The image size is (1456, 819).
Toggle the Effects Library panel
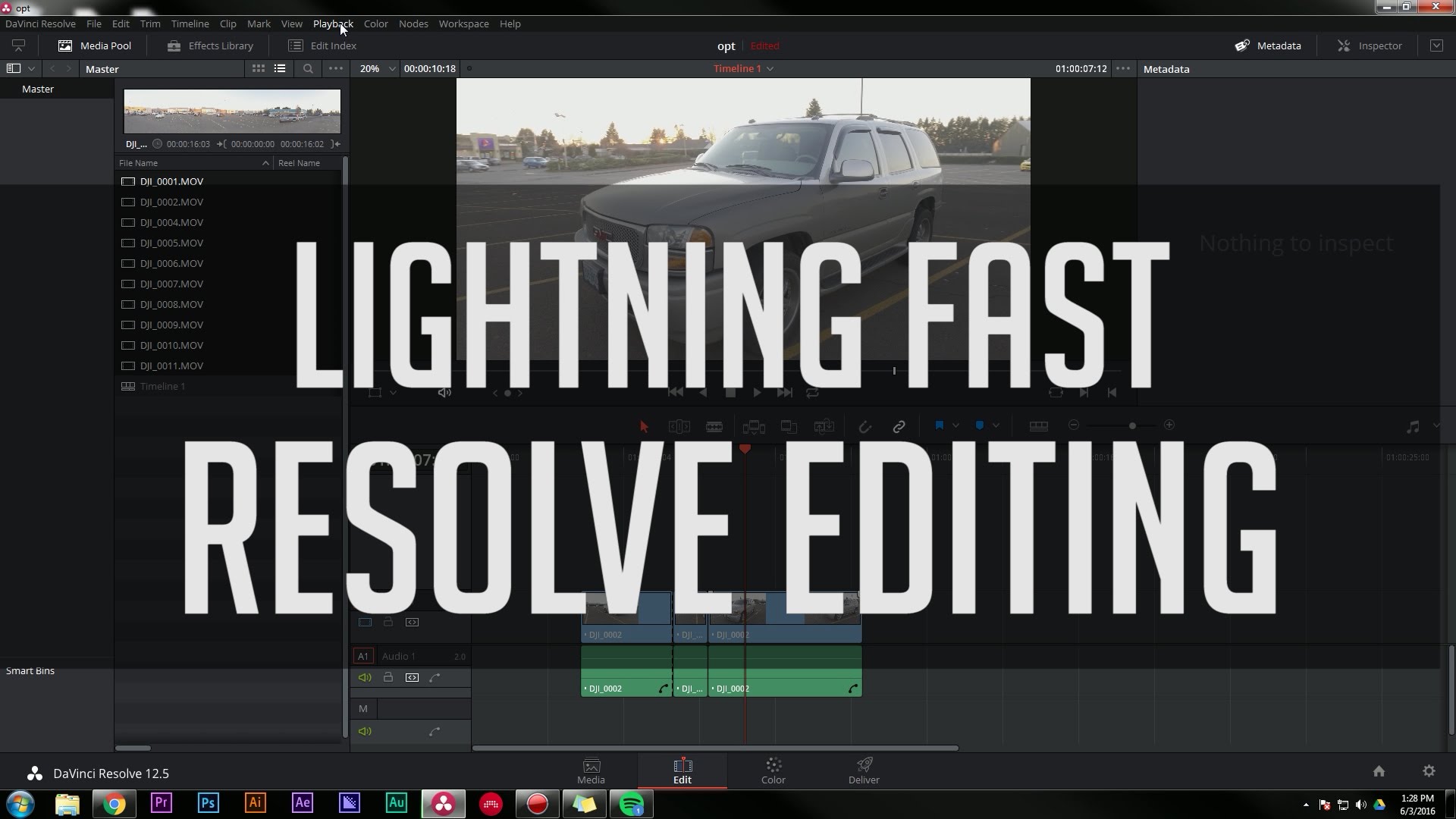[x=210, y=45]
